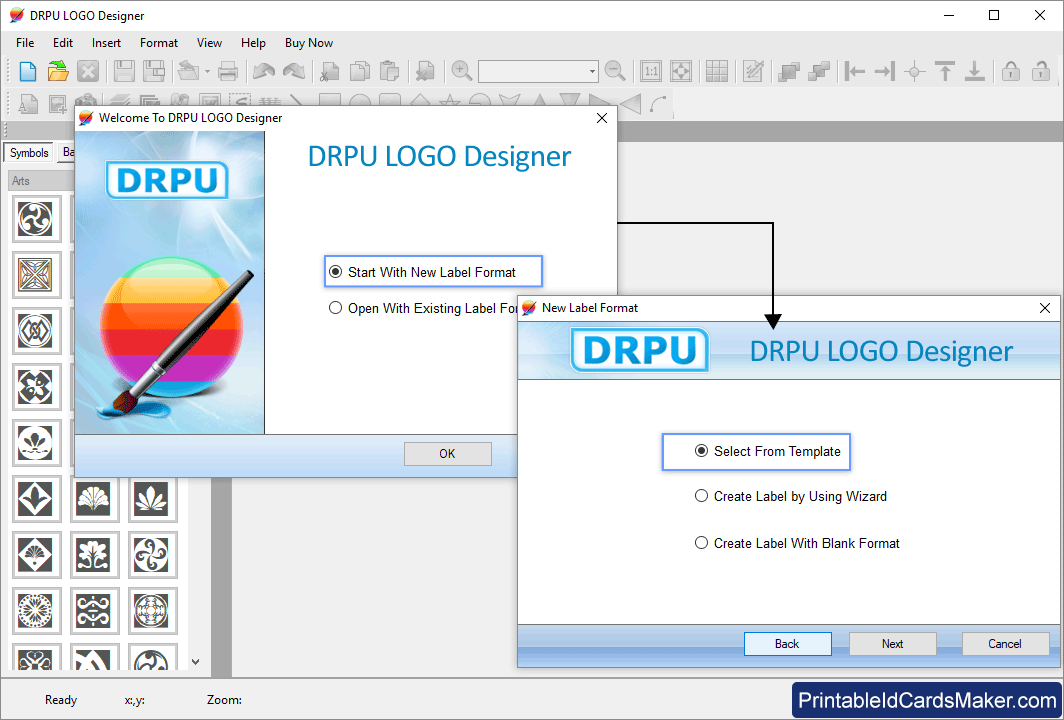The image size is (1064, 720).
Task: Click the text tool icon with letter A
Action: click(28, 104)
